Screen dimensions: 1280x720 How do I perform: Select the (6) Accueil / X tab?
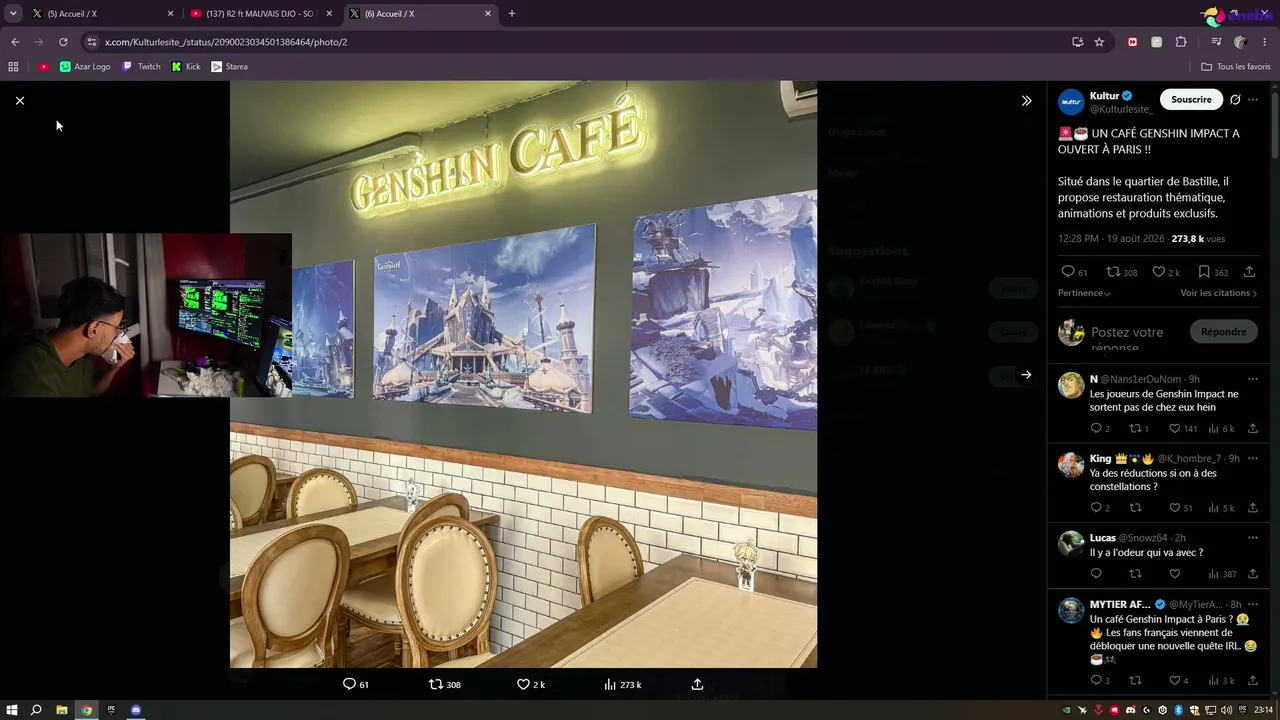click(420, 14)
